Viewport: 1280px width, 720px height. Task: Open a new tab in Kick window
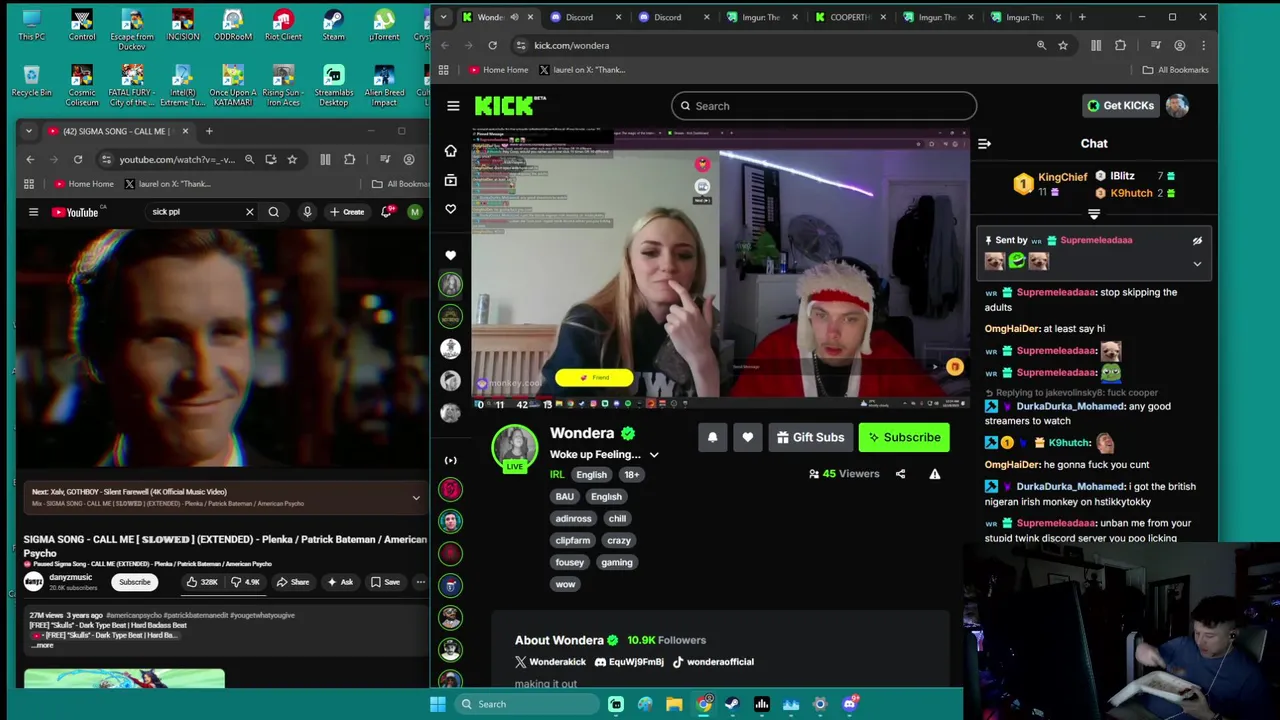[x=1083, y=17]
